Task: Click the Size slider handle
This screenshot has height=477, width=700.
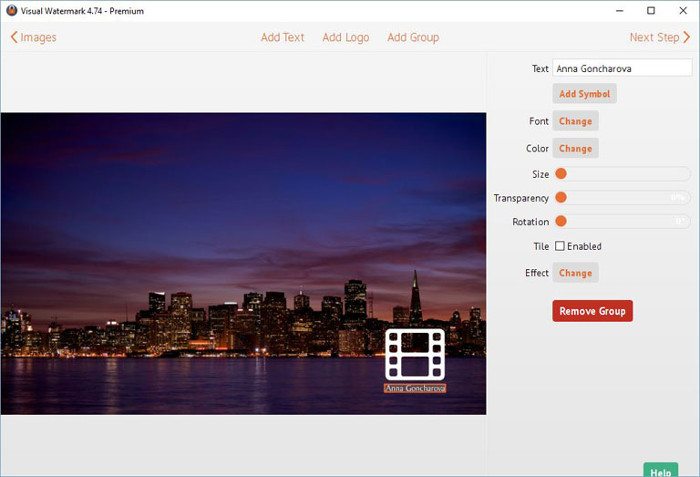Action: 561,174
